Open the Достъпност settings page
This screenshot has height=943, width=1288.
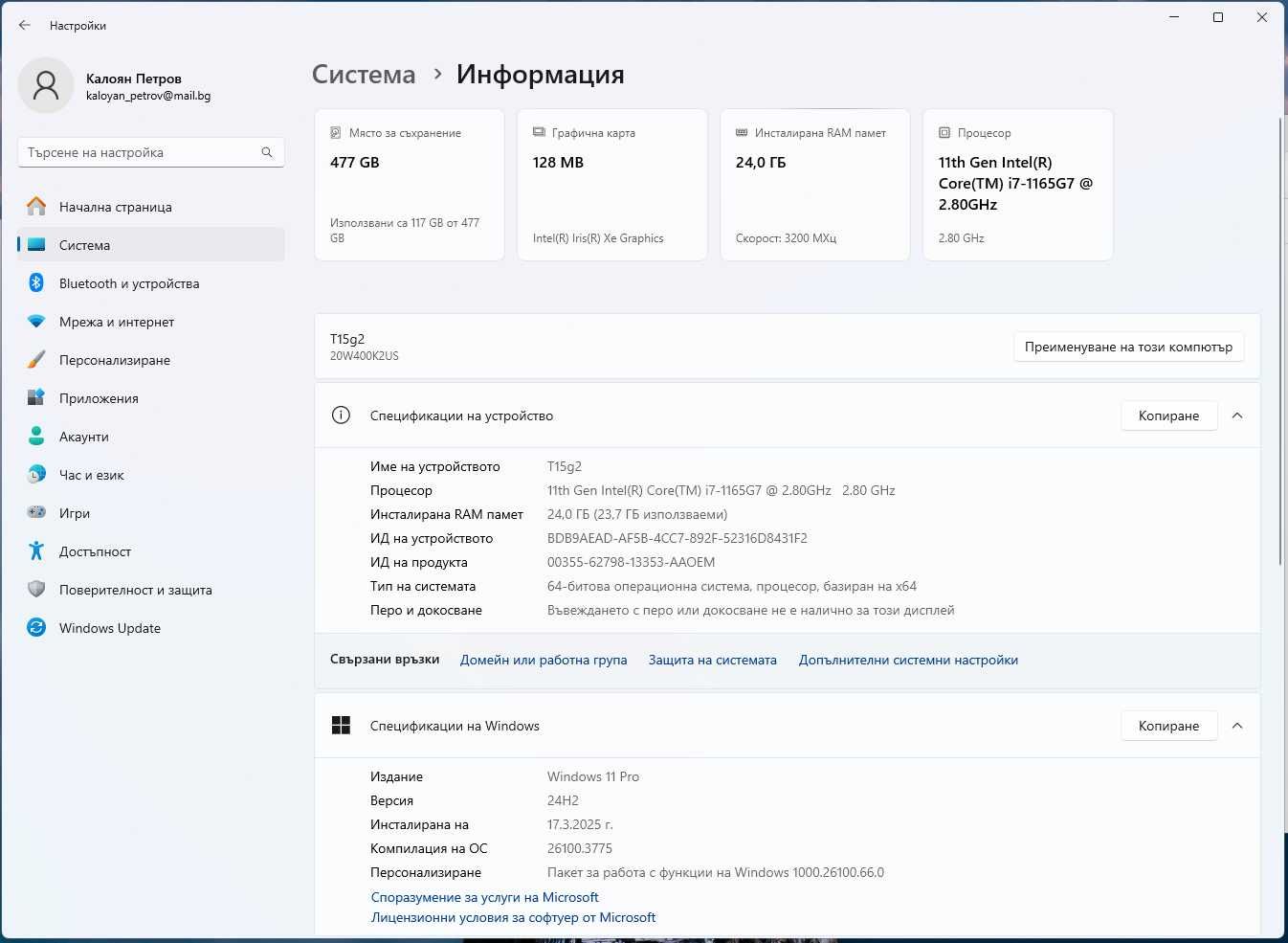[x=151, y=551]
